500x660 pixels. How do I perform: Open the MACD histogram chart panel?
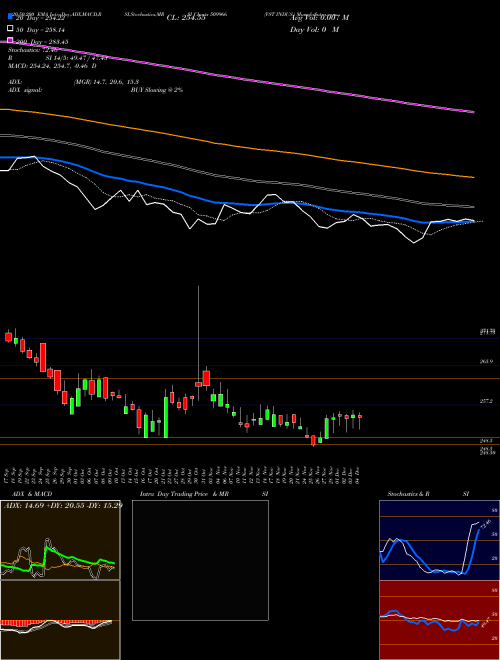pos(60,620)
